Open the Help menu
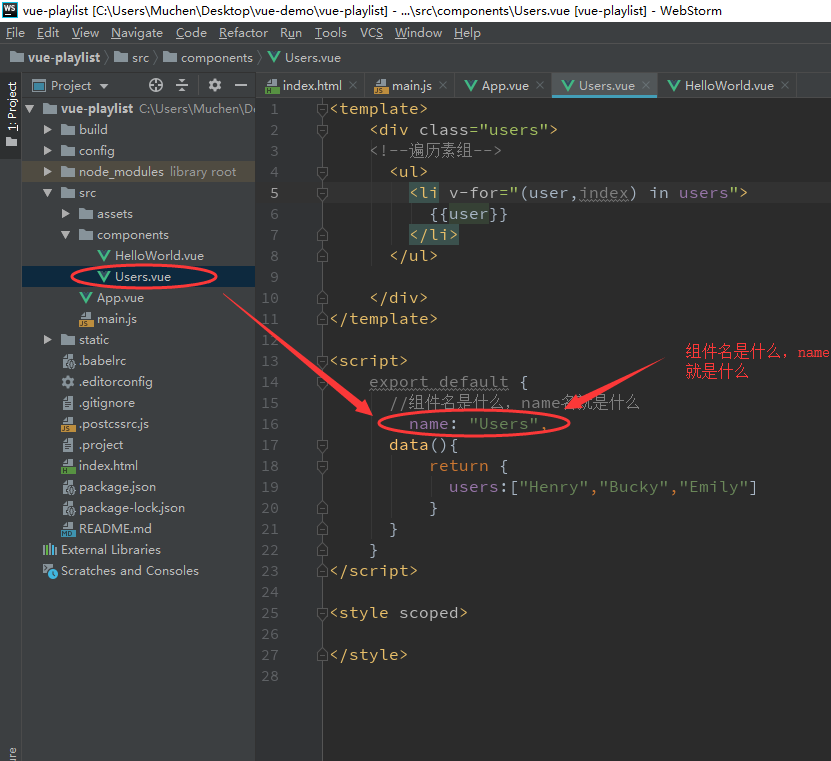The width and height of the screenshot is (831, 761). pyautogui.click(x=467, y=33)
